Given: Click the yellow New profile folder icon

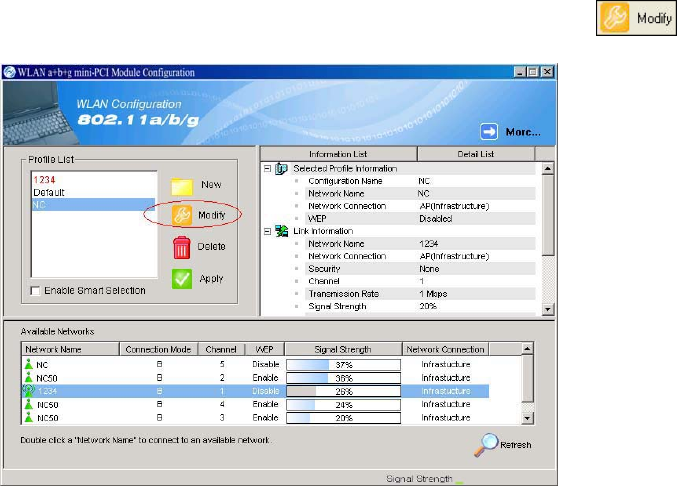Looking at the screenshot, I should [182, 186].
